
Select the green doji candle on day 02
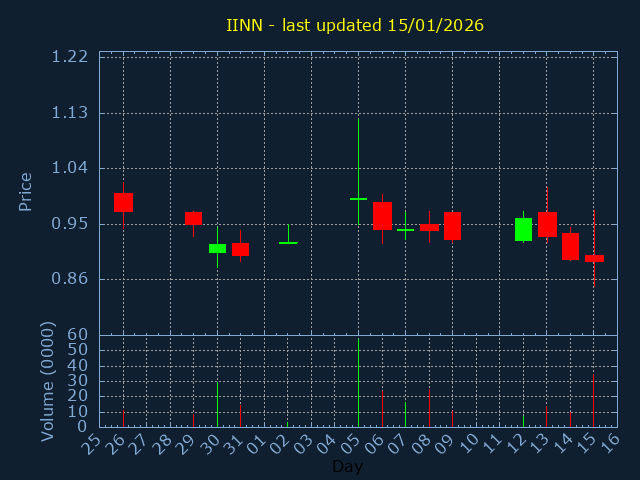tap(288, 242)
